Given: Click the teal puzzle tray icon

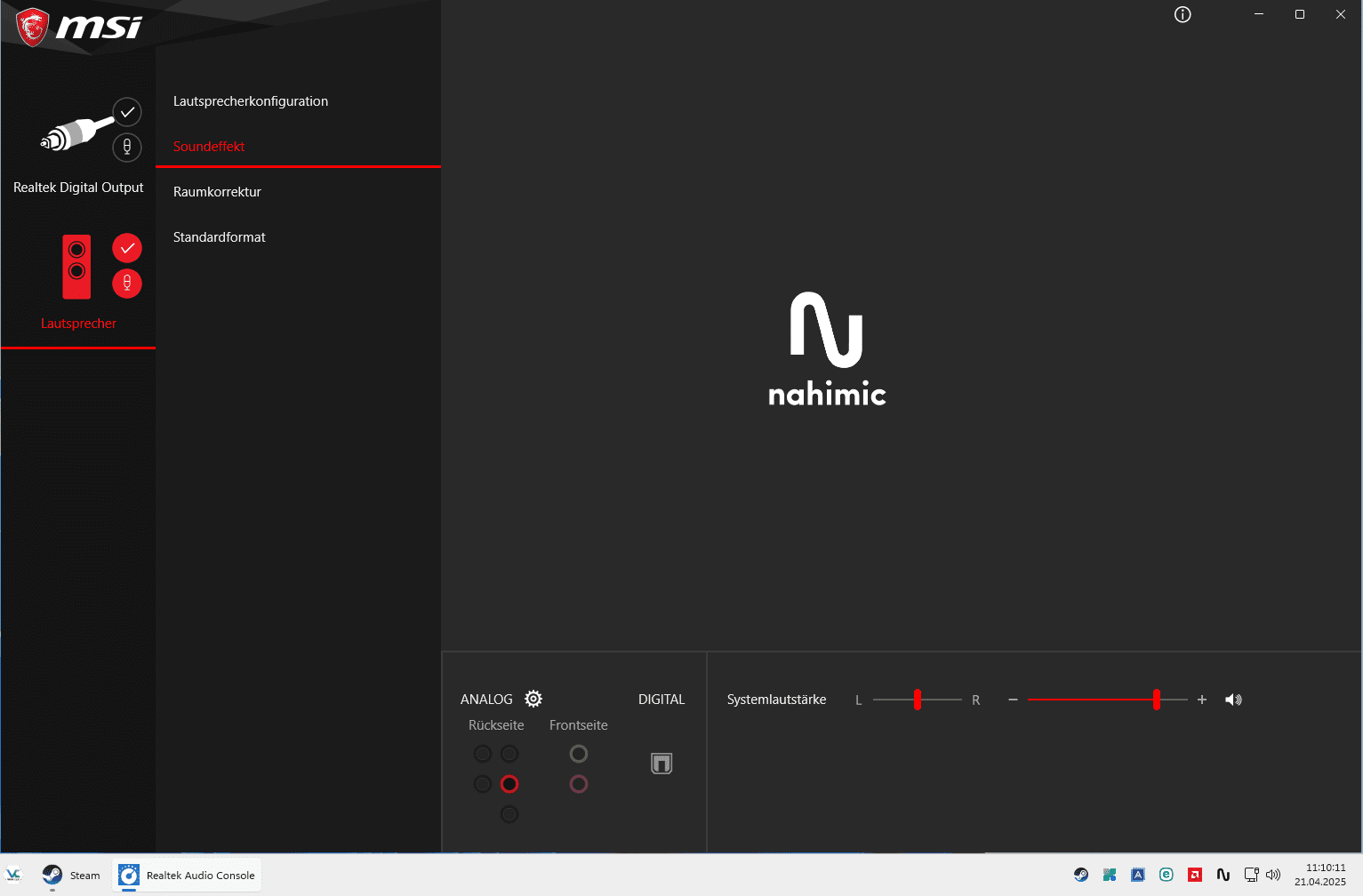Looking at the screenshot, I should pyautogui.click(x=1110, y=875).
